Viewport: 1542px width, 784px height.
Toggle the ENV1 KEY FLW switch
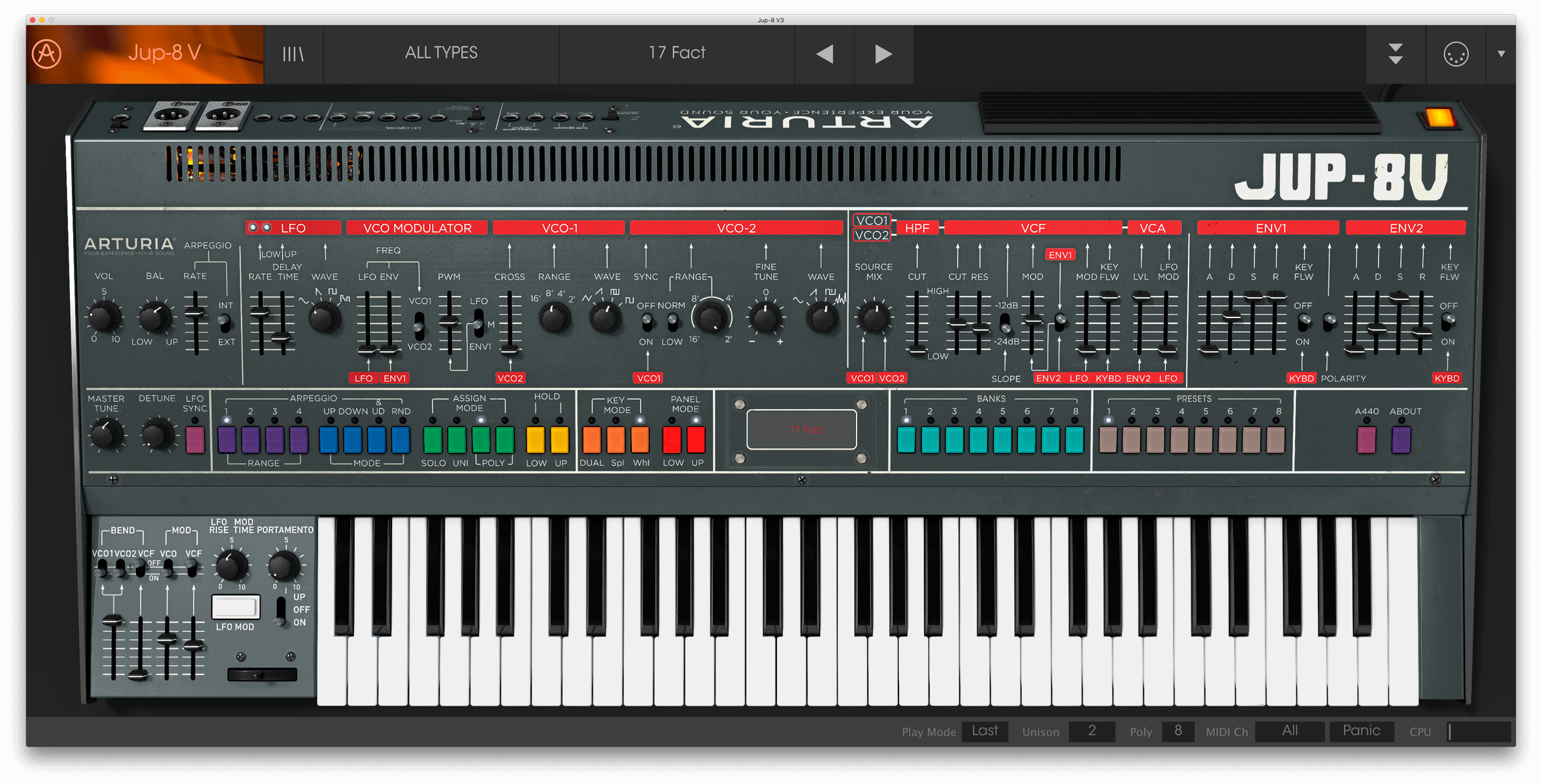1304,321
